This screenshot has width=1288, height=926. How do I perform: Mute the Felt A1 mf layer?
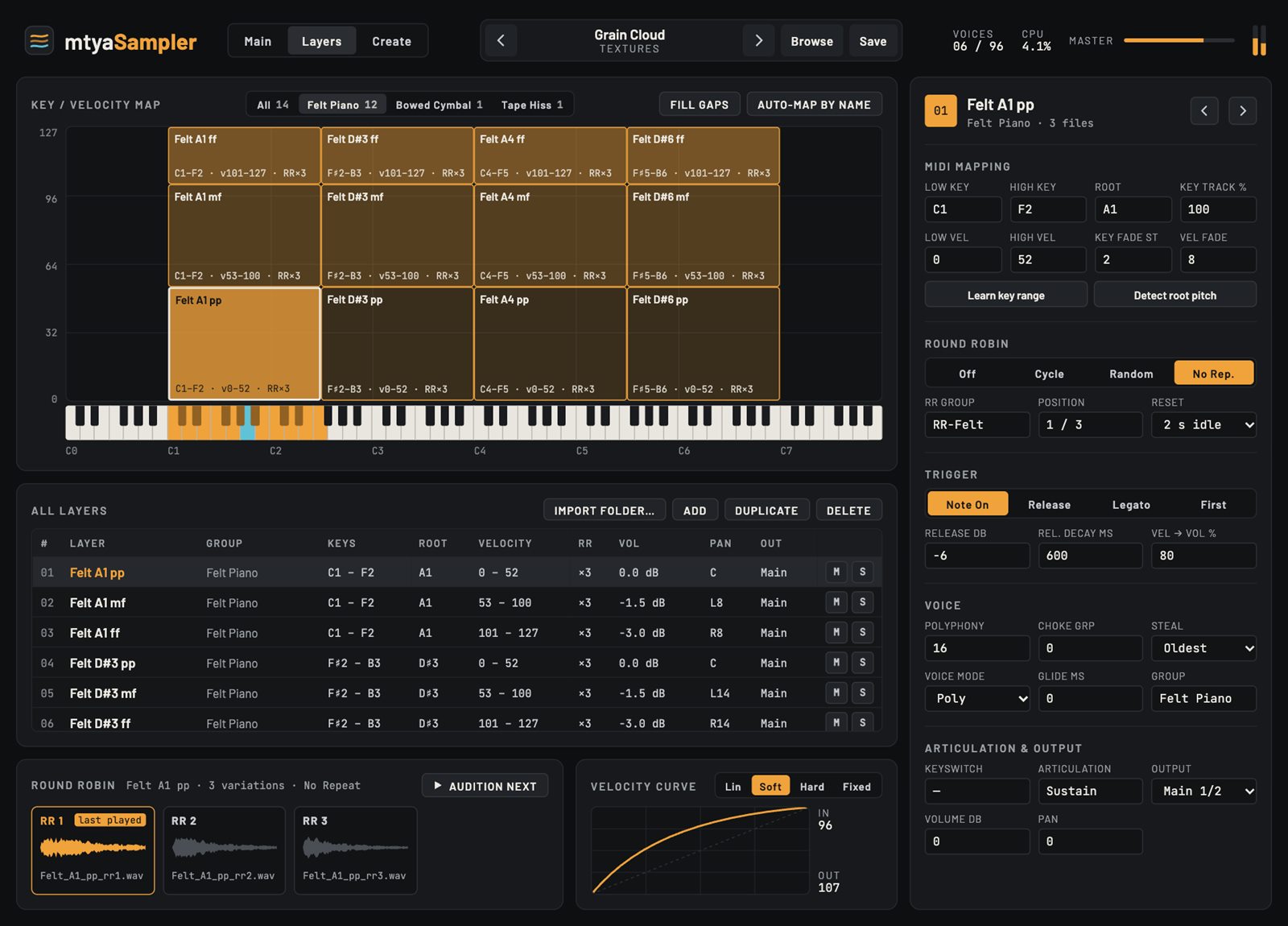coord(836,602)
